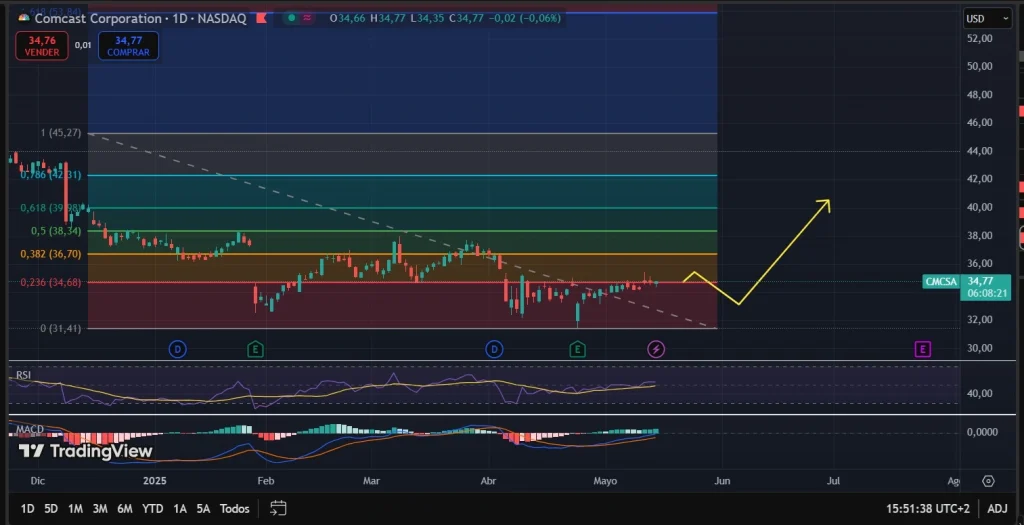Click the TradingView logo
Screen dimensions: 1024x525
pos(85,451)
